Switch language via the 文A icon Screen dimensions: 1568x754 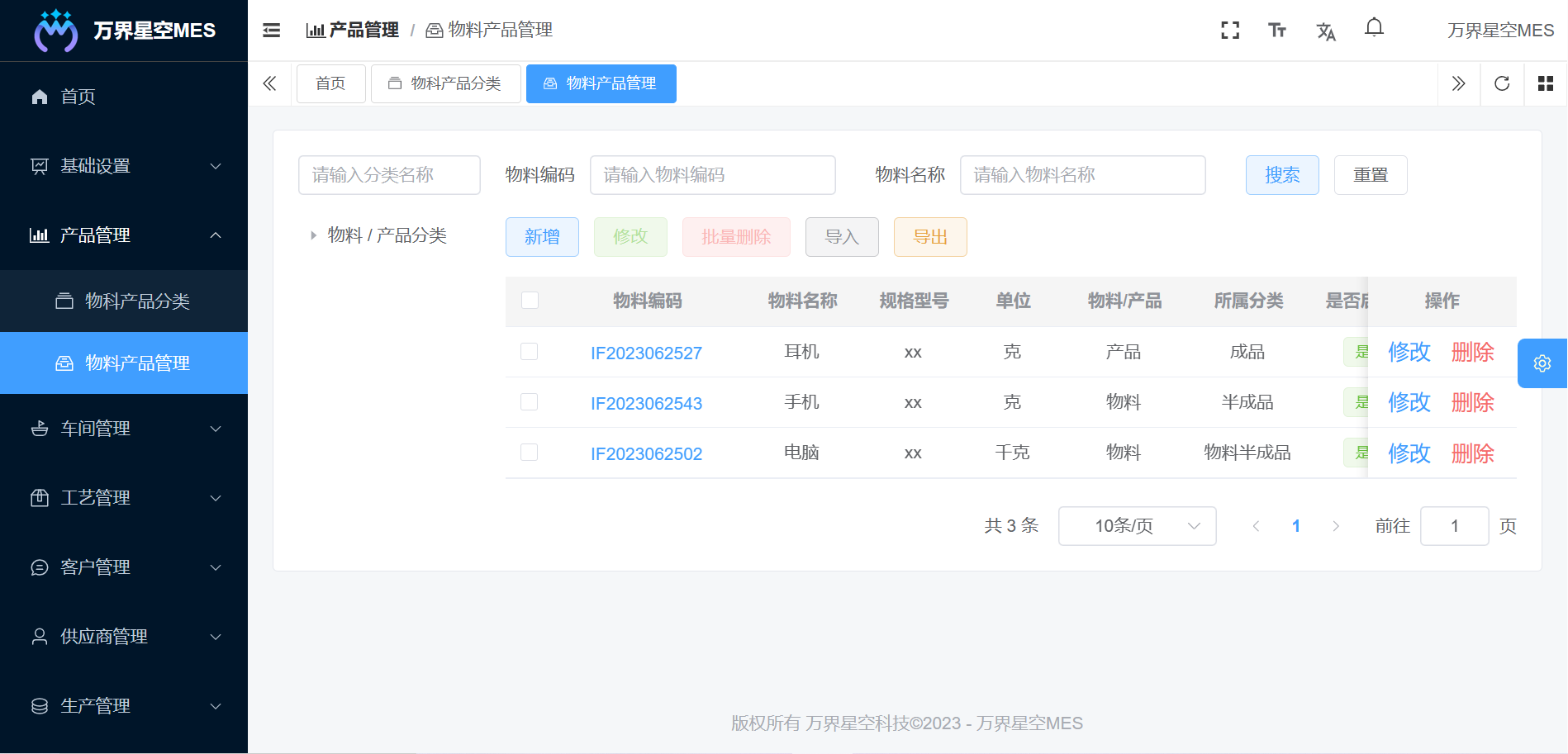[x=1326, y=31]
